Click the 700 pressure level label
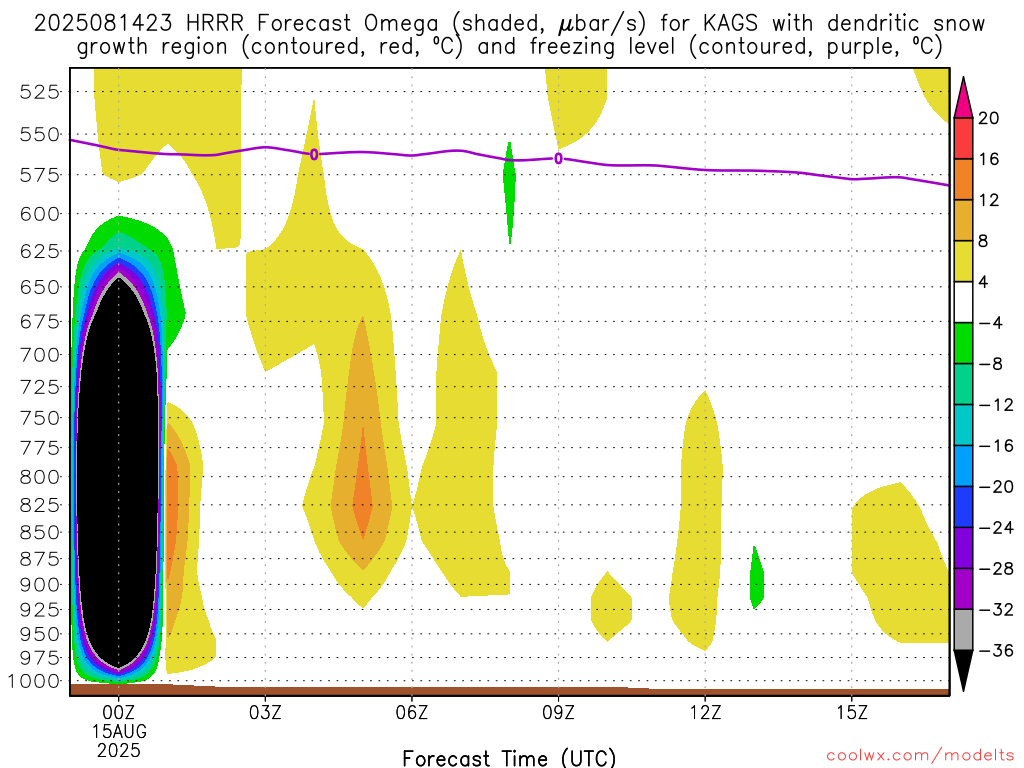Screen dimensions: 1024x768 [40, 355]
